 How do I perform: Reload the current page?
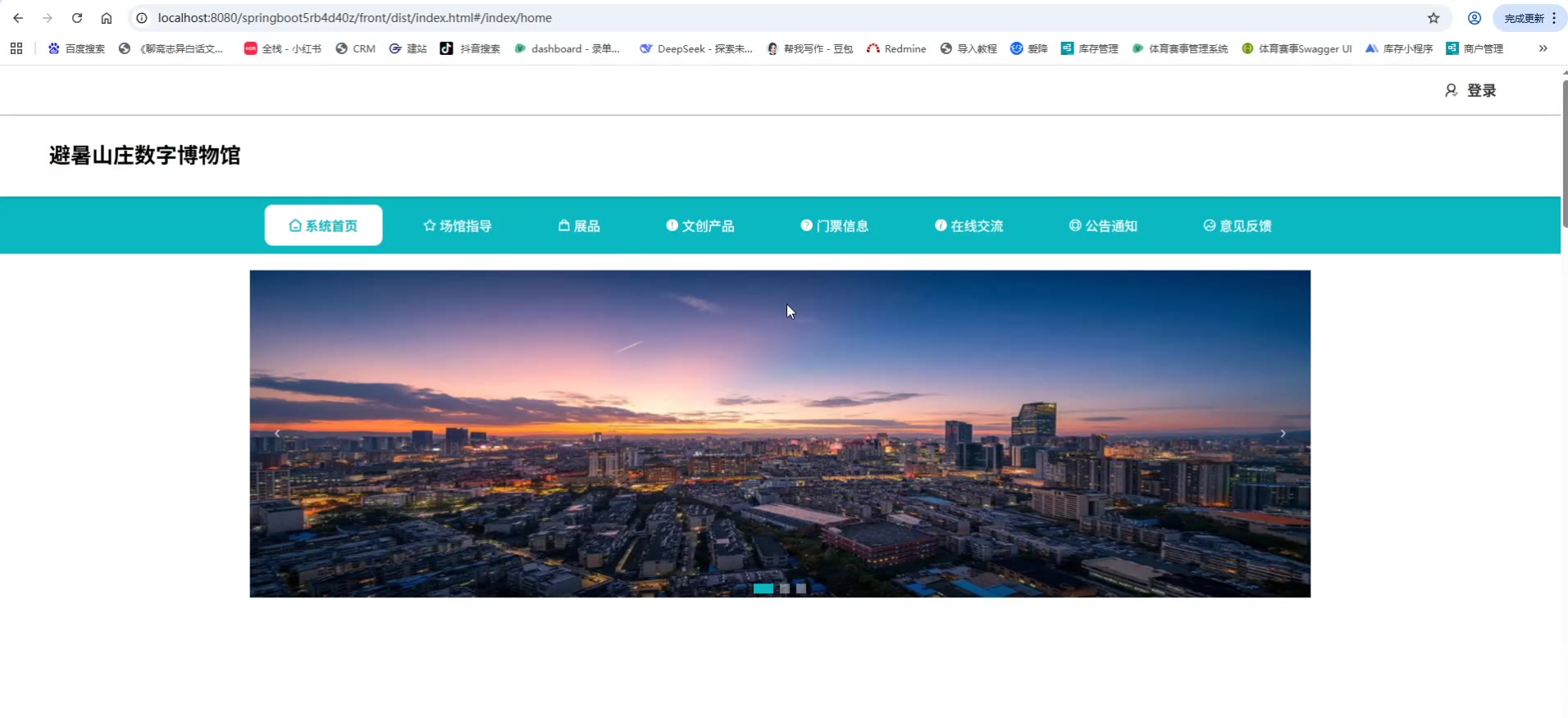(77, 18)
